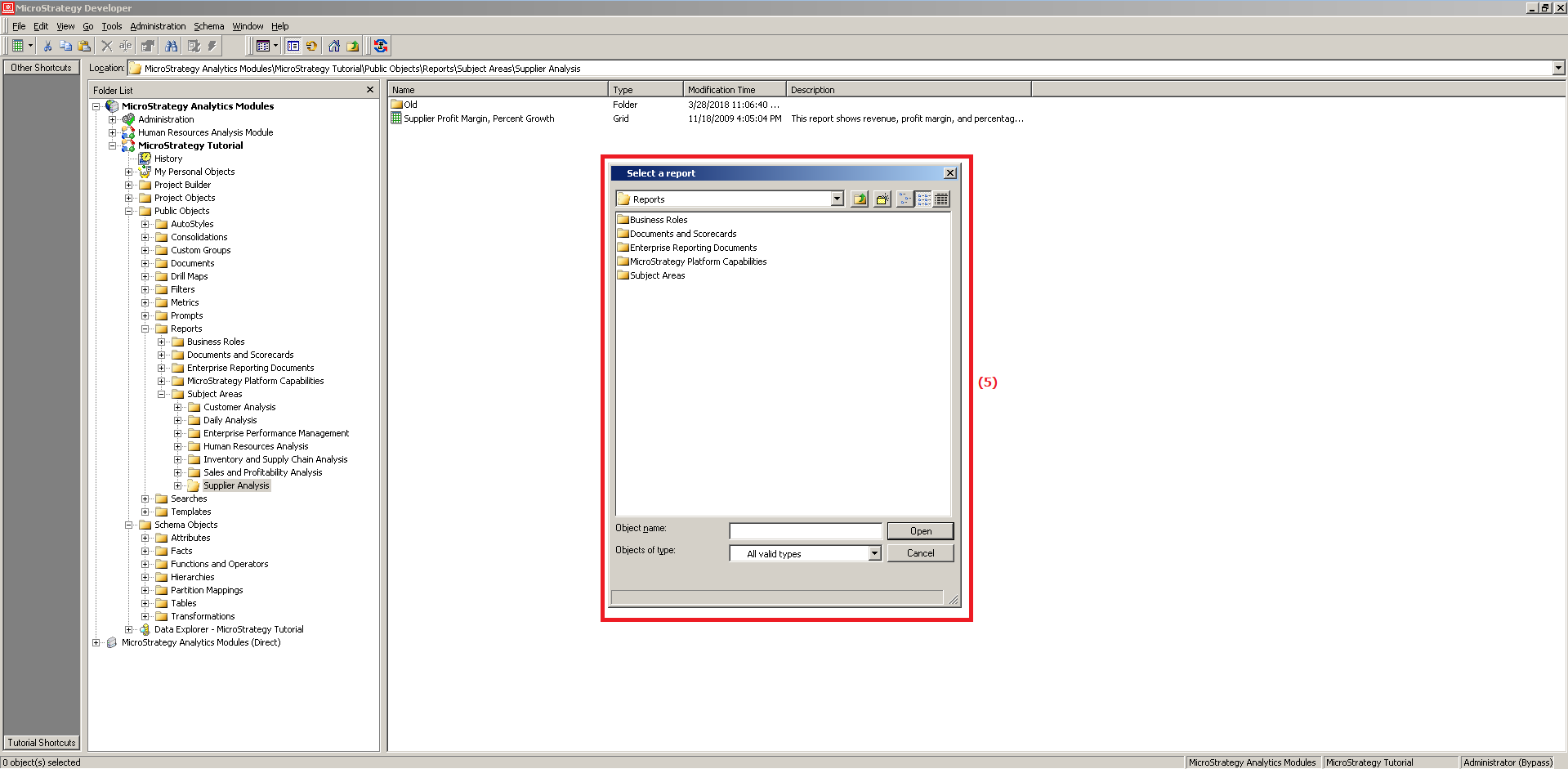This screenshot has height=769, width=1568.
Task: Open the File menu
Action: (x=19, y=26)
